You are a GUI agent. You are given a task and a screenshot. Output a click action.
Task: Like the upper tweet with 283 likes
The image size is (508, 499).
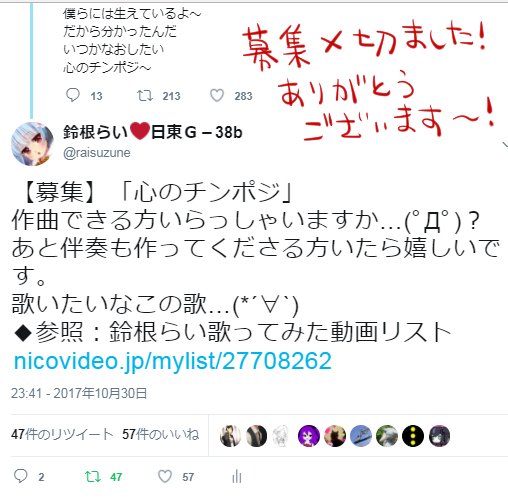(217, 96)
